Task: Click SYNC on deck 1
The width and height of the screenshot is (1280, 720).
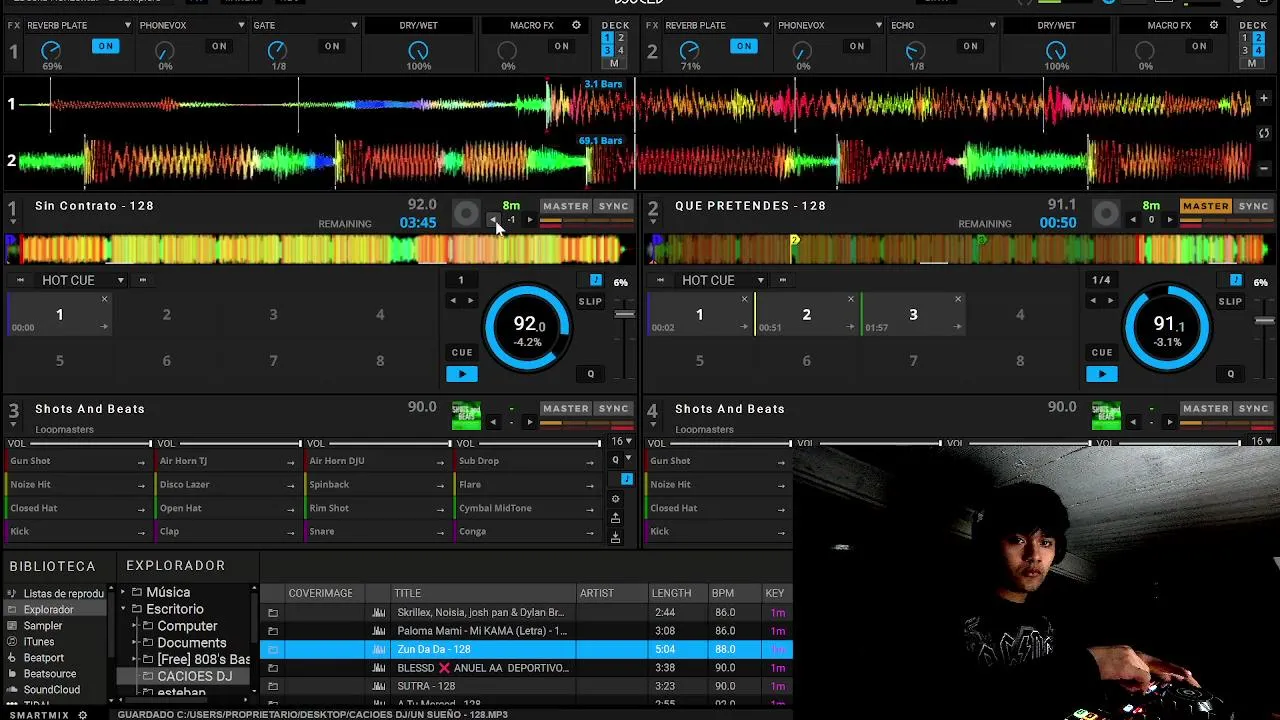Action: point(613,206)
